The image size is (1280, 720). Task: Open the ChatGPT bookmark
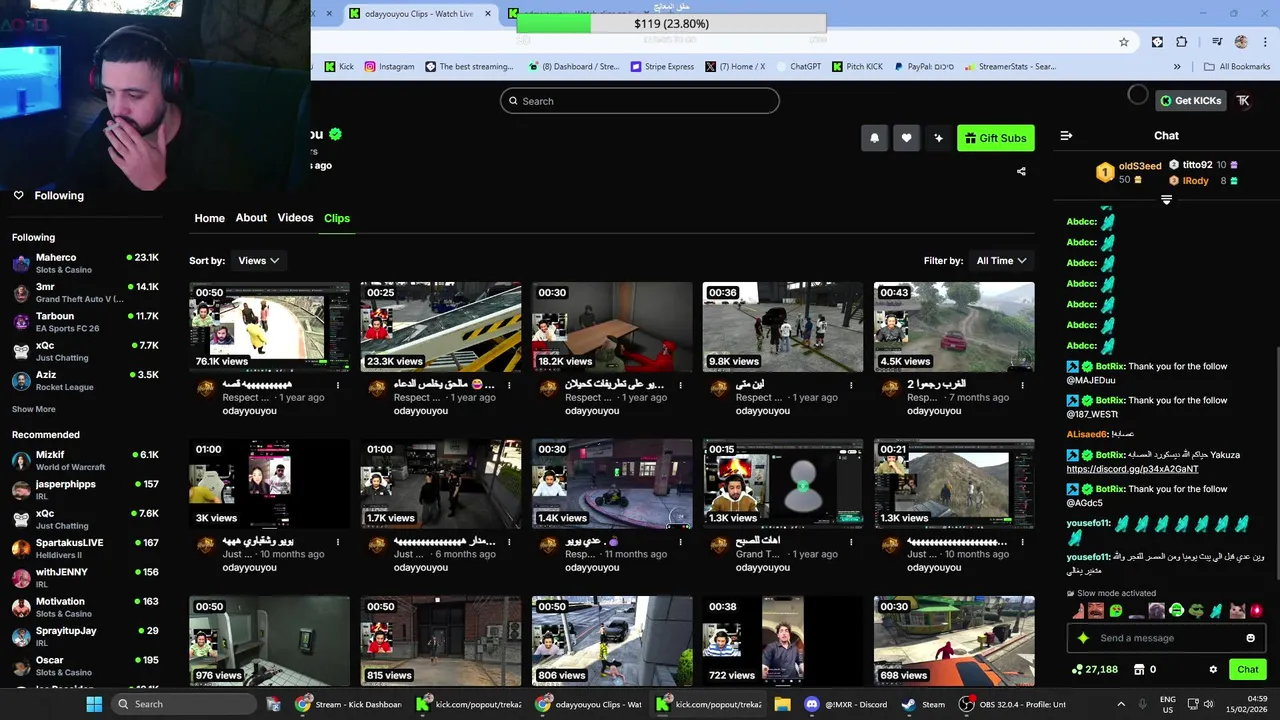click(x=797, y=67)
